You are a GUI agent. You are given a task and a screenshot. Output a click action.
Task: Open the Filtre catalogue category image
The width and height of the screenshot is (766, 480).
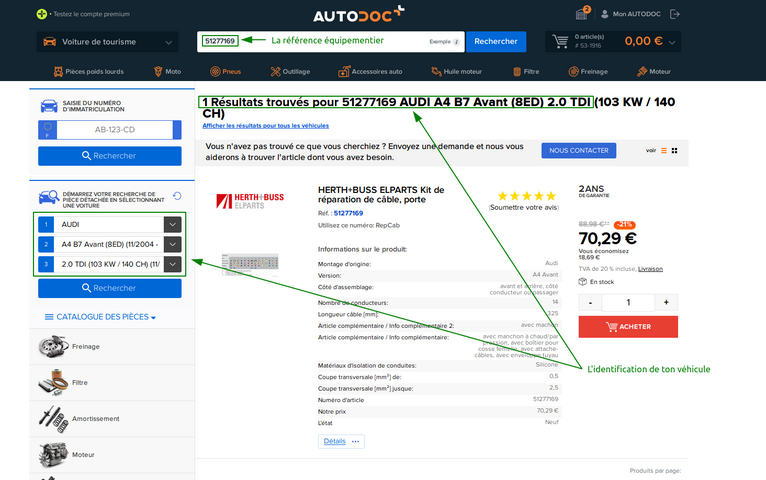53,382
